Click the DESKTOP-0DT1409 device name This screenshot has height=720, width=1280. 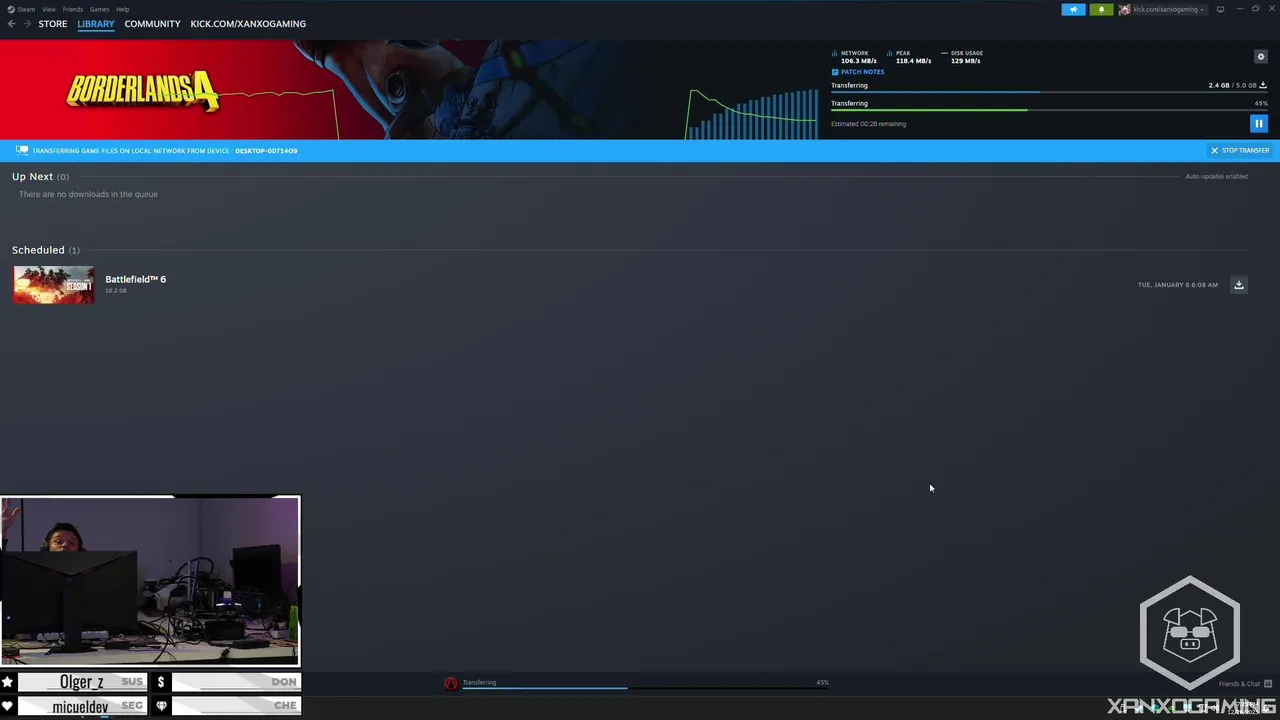[266, 151]
